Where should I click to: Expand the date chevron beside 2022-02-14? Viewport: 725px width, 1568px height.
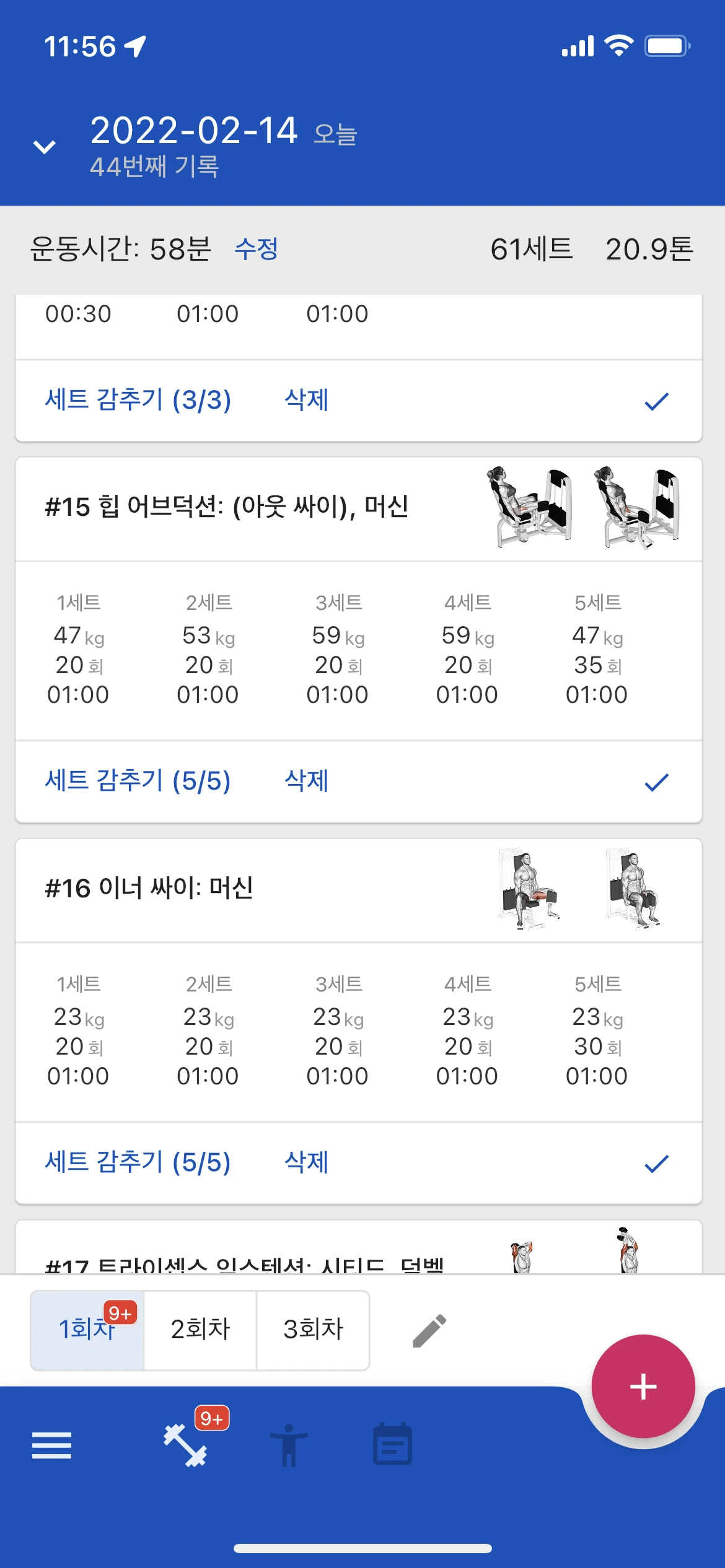(x=44, y=147)
